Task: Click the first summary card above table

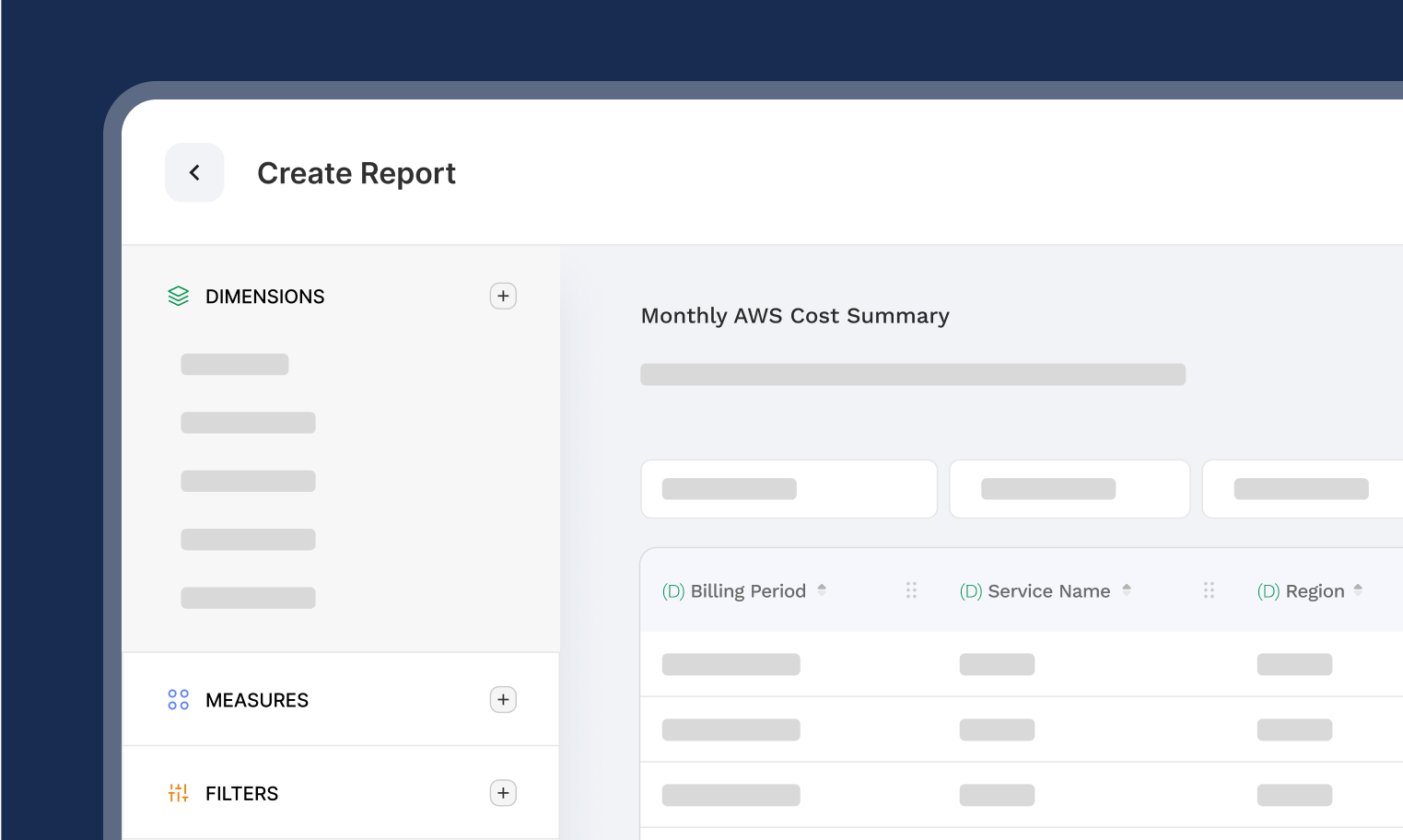Action: click(789, 489)
